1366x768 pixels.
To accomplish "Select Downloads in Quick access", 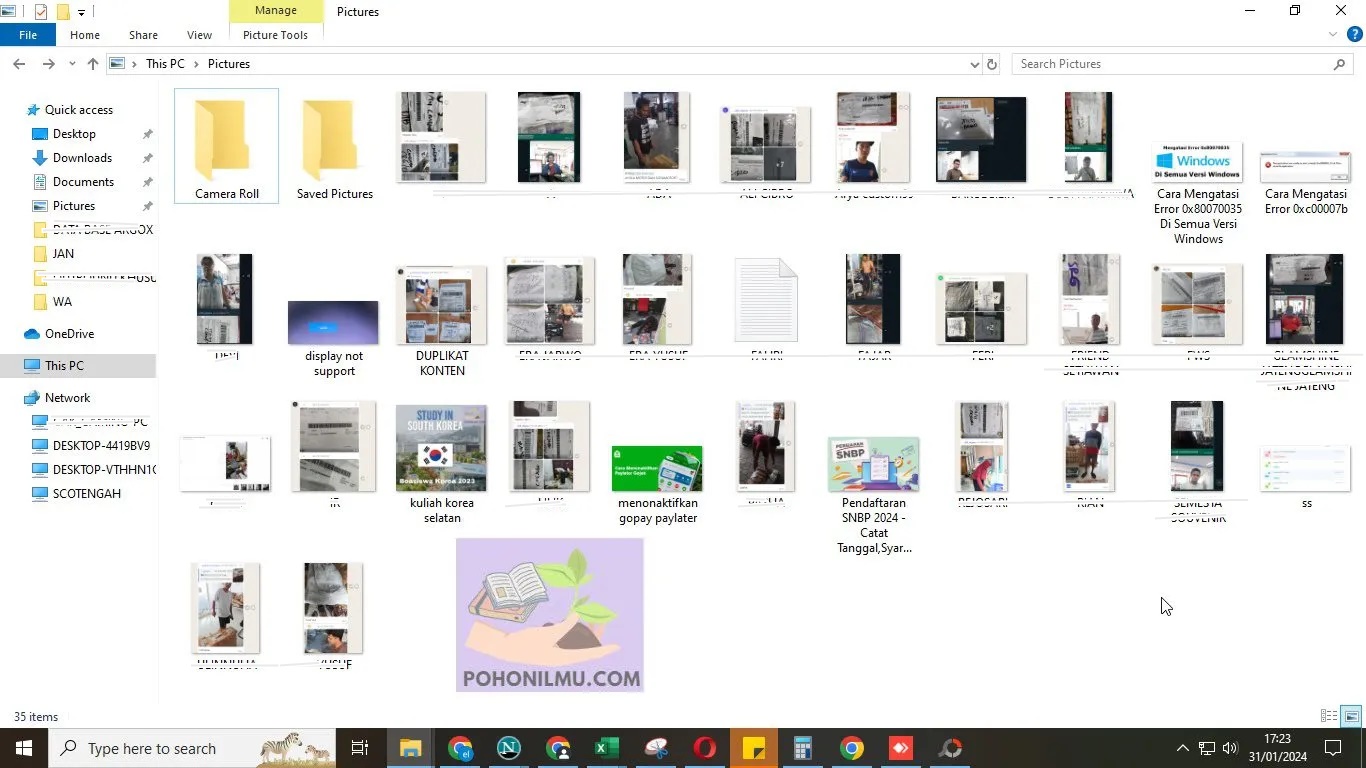I will click(82, 158).
